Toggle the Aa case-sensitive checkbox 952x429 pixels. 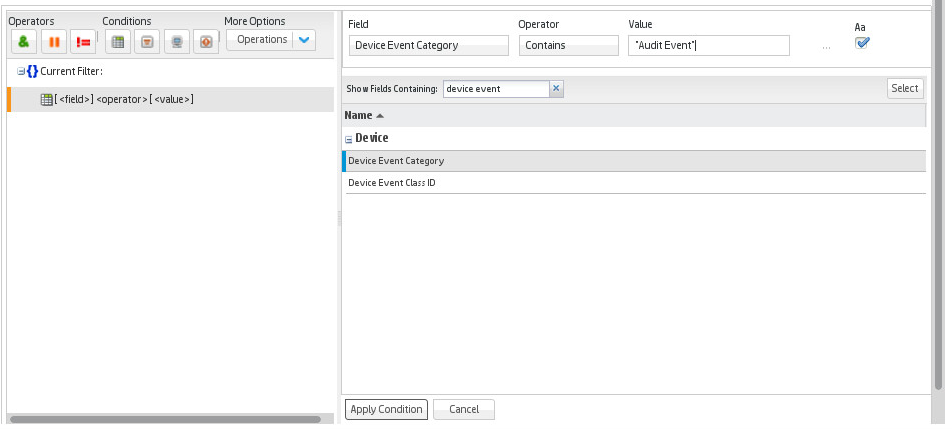click(x=862, y=43)
